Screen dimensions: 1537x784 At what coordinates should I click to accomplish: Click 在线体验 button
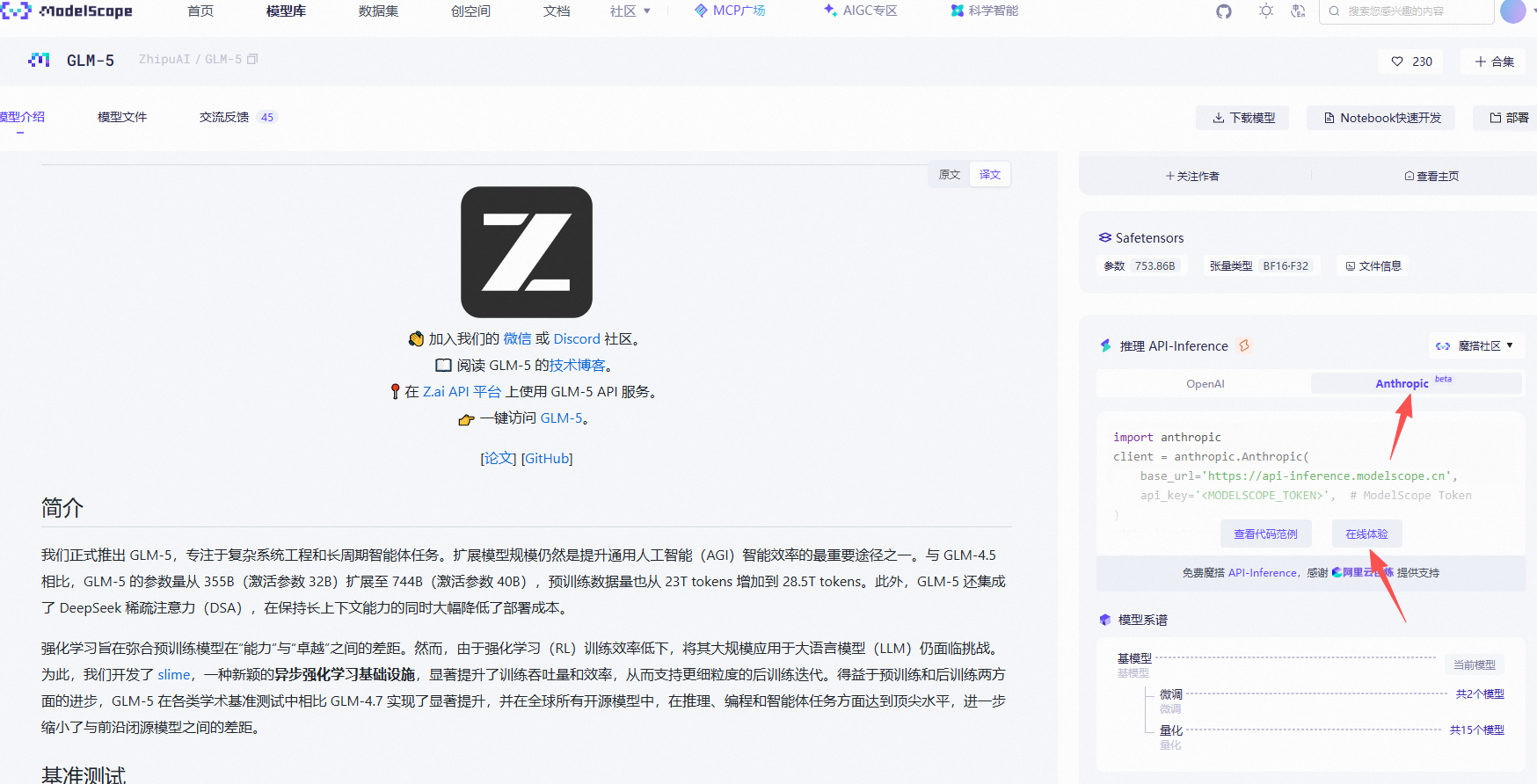(1366, 534)
